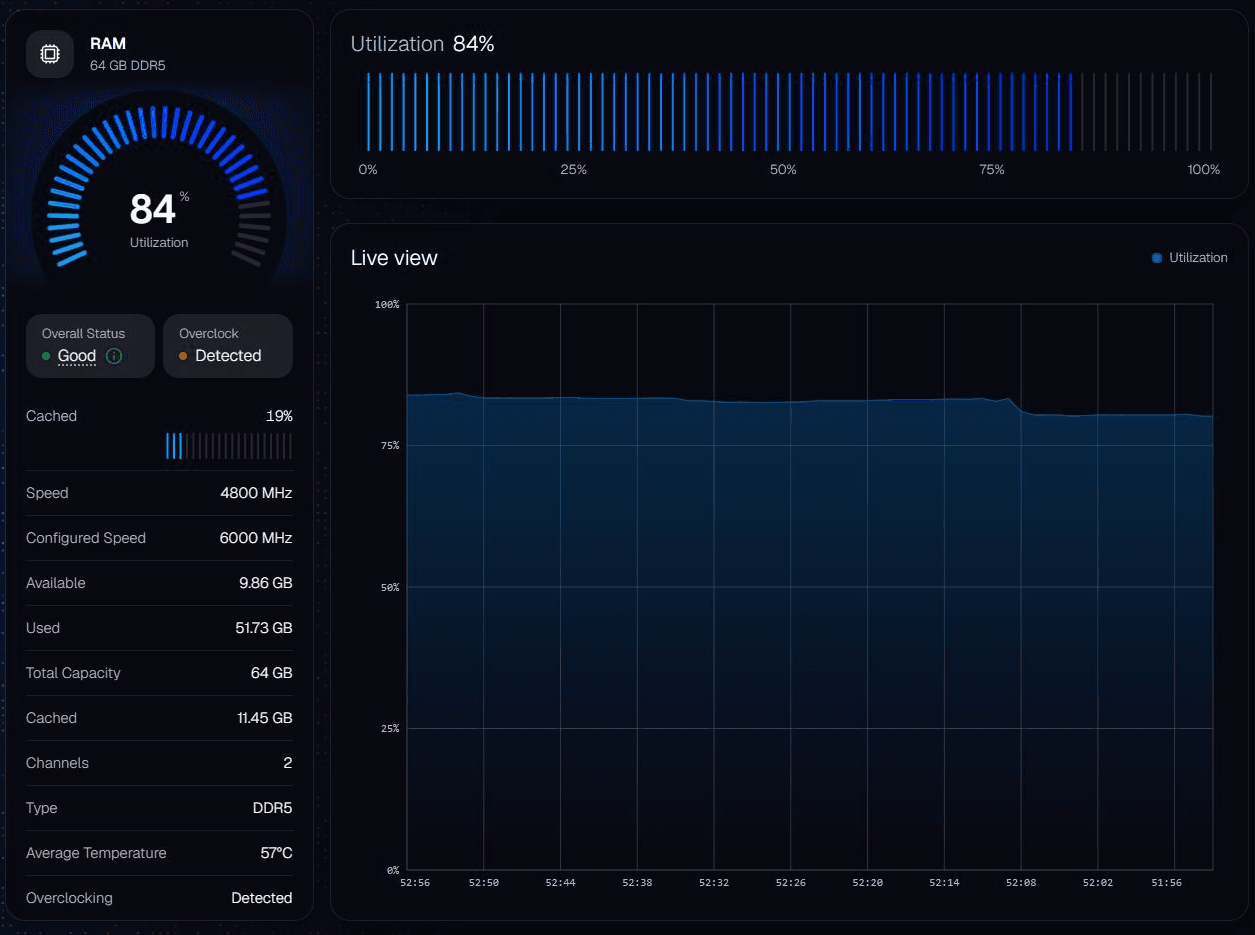
Task: Click the 52:32 time axis label
Action: coord(714,883)
